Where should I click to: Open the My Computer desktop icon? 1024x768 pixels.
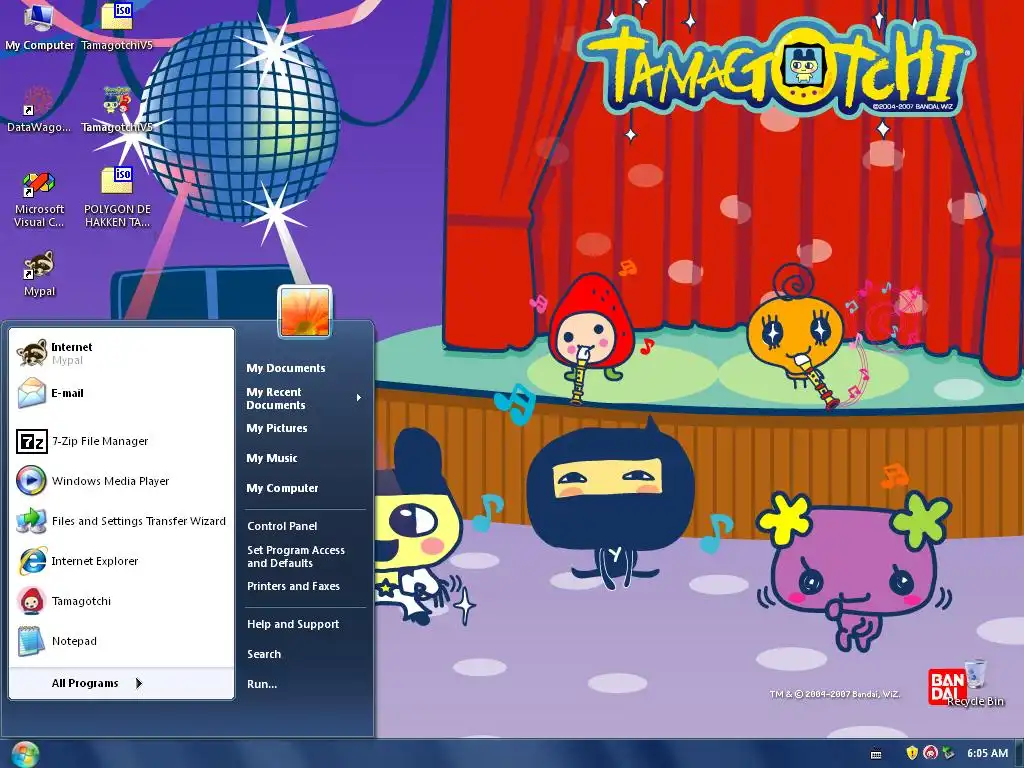point(39,26)
